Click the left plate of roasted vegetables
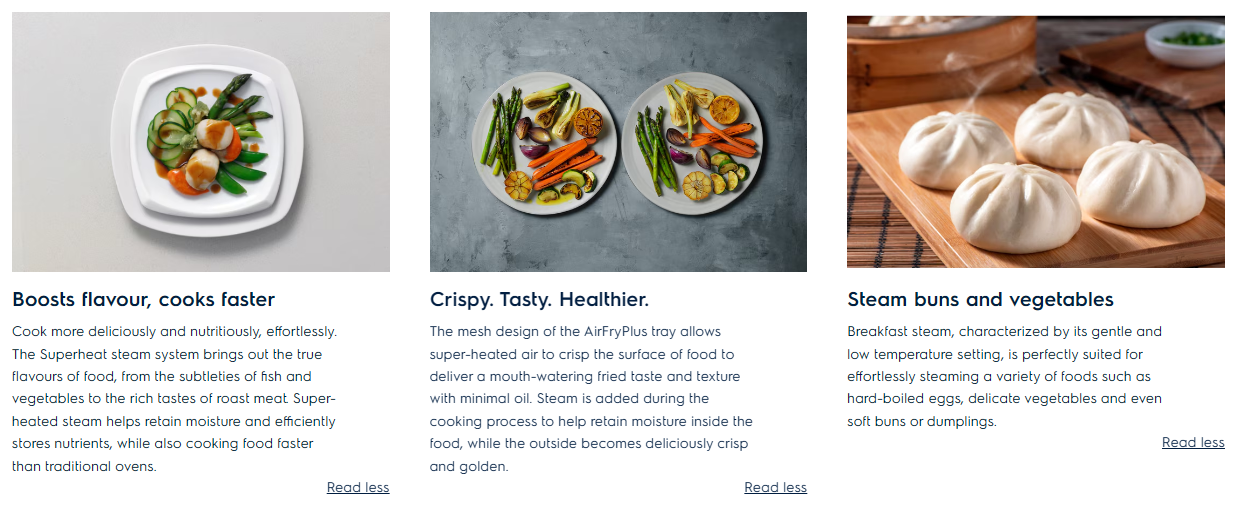Screen dimensions: 1241x509 point(540,143)
